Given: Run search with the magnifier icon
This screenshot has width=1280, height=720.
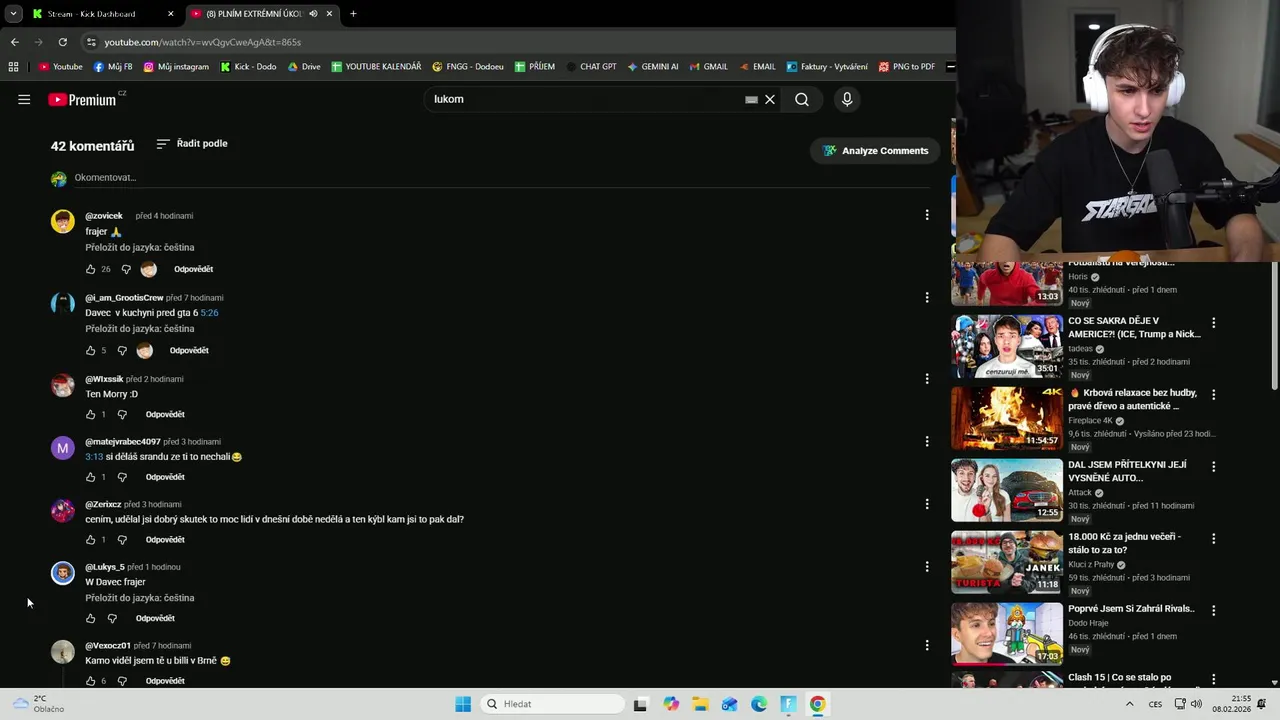Looking at the screenshot, I should (802, 99).
